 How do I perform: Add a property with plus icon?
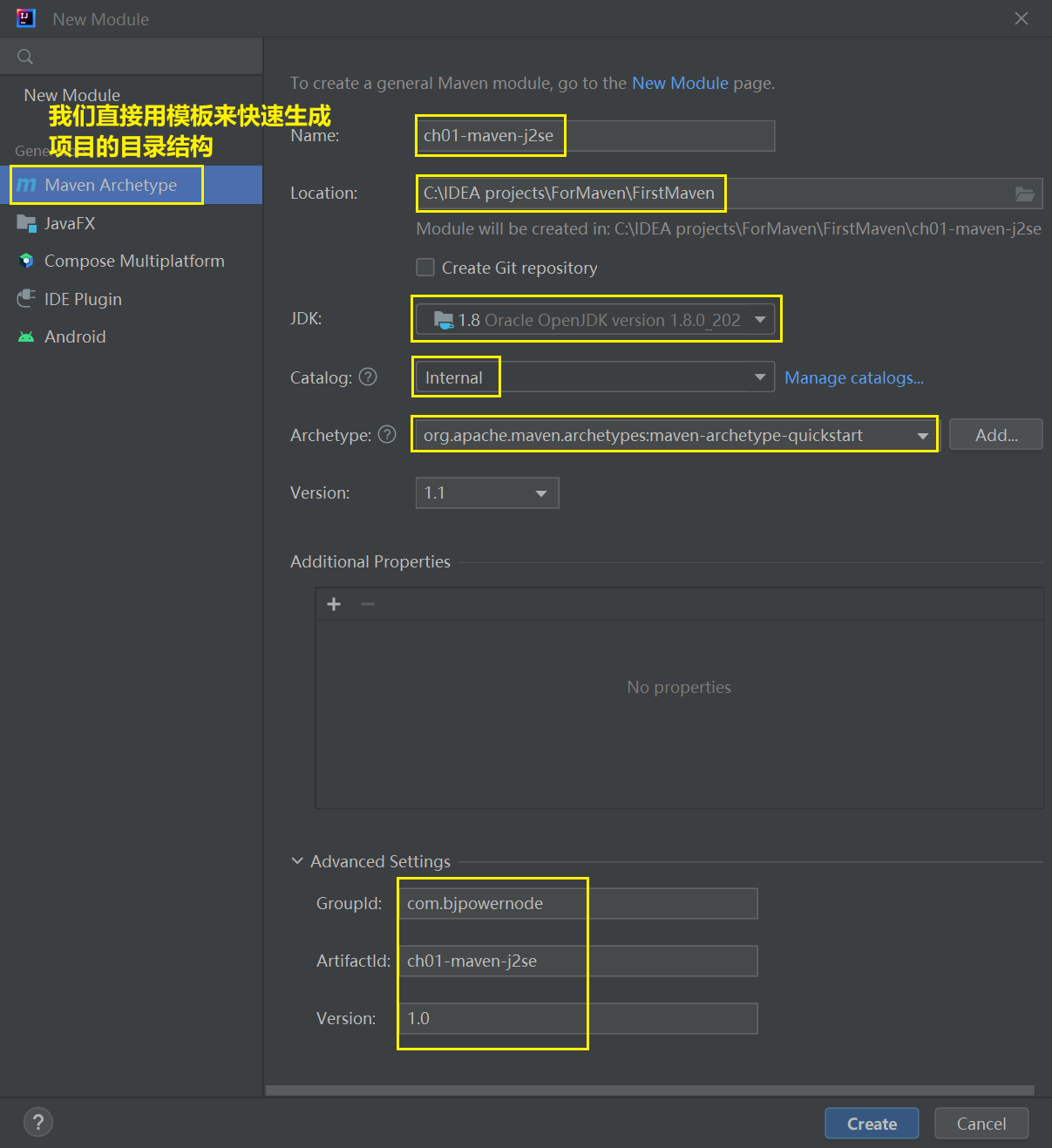[334, 604]
